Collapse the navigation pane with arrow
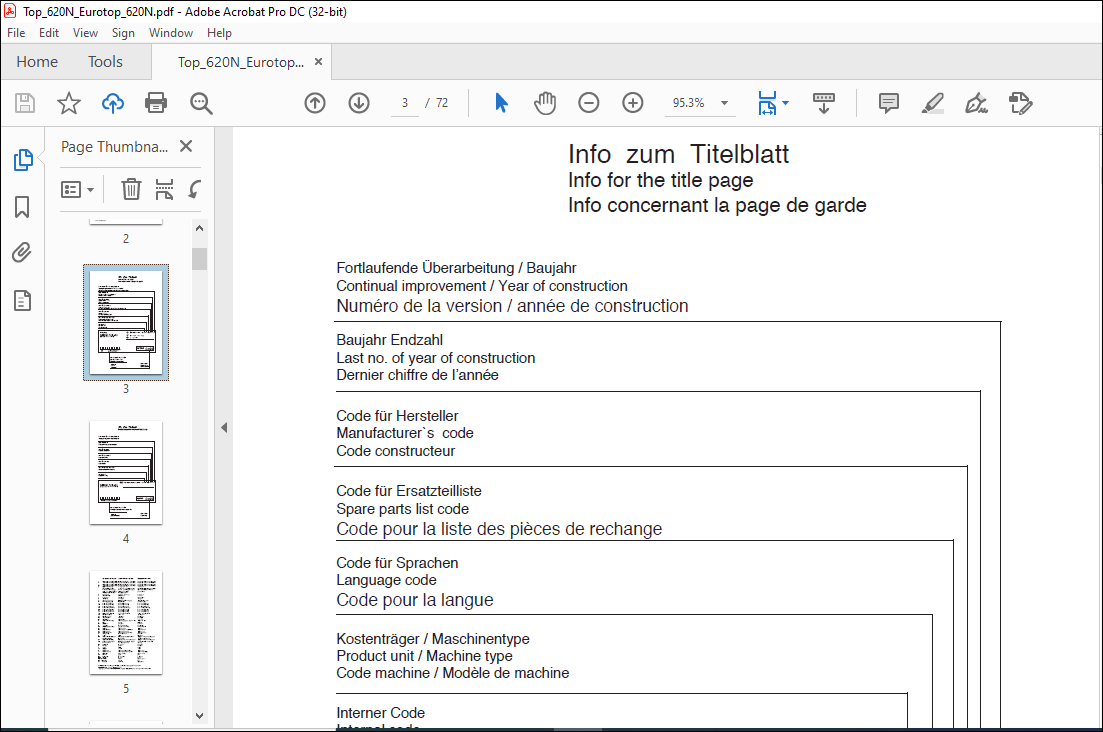This screenshot has height=732, width=1103. click(224, 428)
